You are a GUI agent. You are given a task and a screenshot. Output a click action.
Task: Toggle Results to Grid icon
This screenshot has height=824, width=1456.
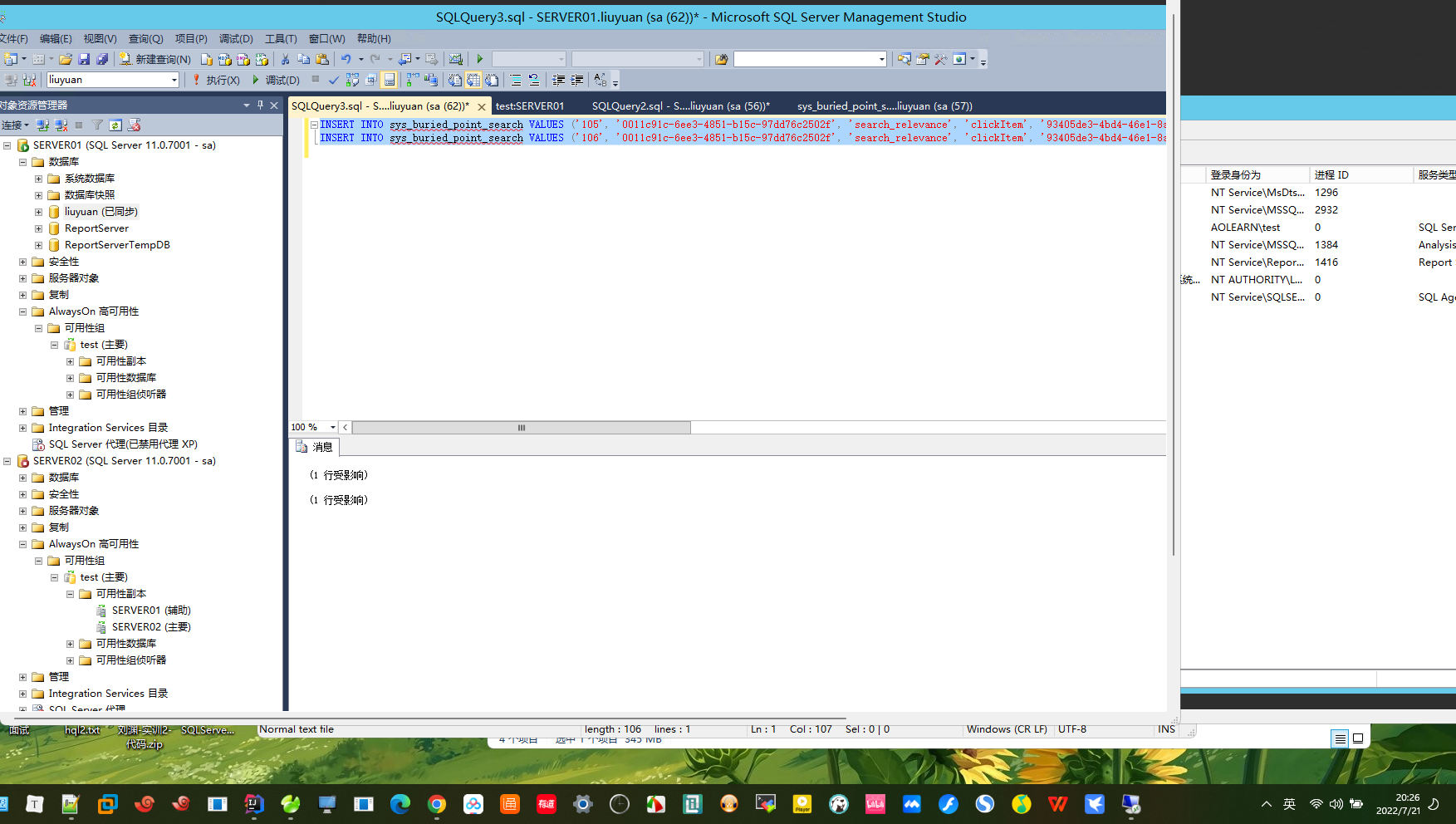click(x=473, y=80)
